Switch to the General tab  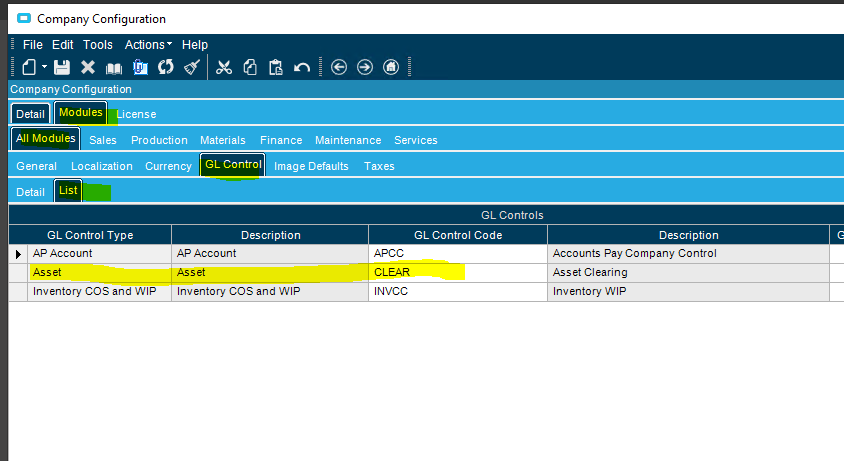(x=36, y=166)
